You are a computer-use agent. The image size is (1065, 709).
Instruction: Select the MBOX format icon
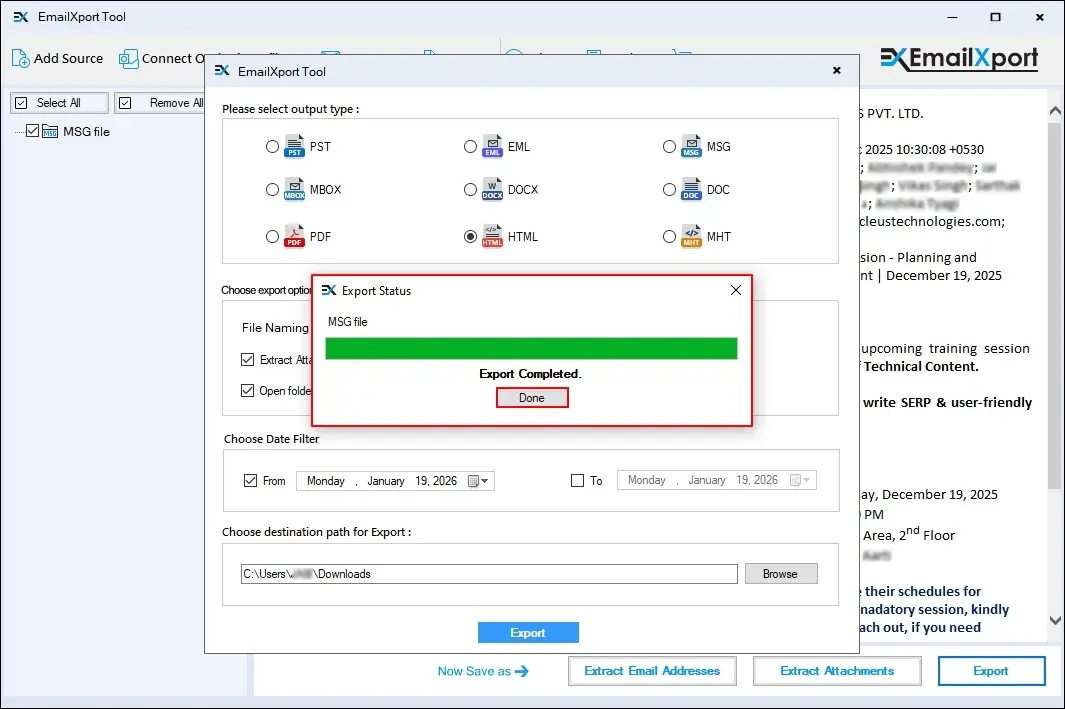[295, 190]
